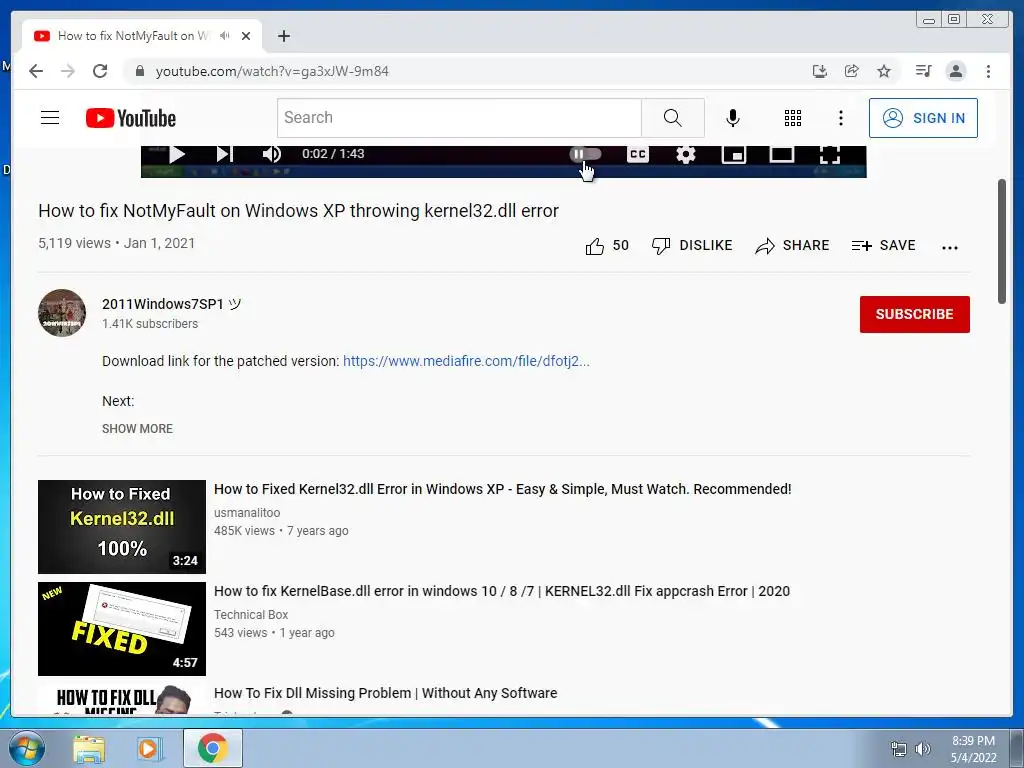
Task: Search with voice microphone icon
Action: 733,118
